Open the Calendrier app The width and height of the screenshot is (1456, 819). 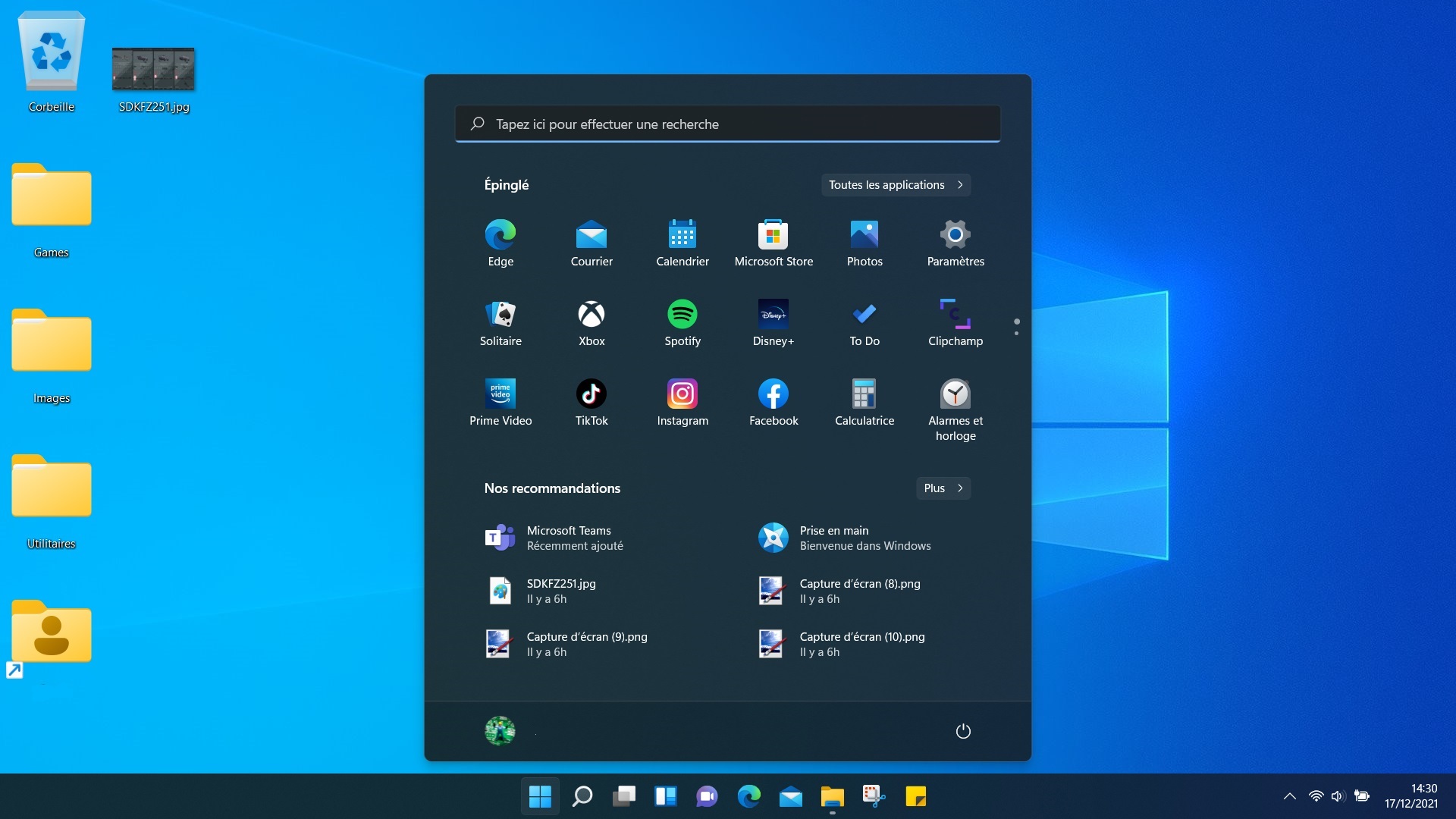coord(682,243)
